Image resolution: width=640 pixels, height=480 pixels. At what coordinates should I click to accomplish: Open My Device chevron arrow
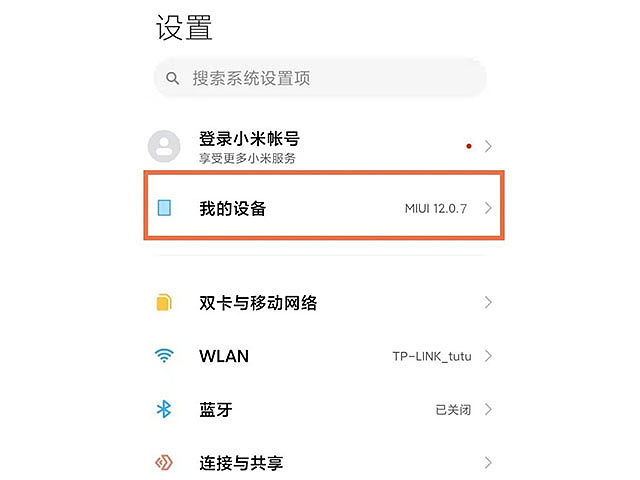point(488,208)
